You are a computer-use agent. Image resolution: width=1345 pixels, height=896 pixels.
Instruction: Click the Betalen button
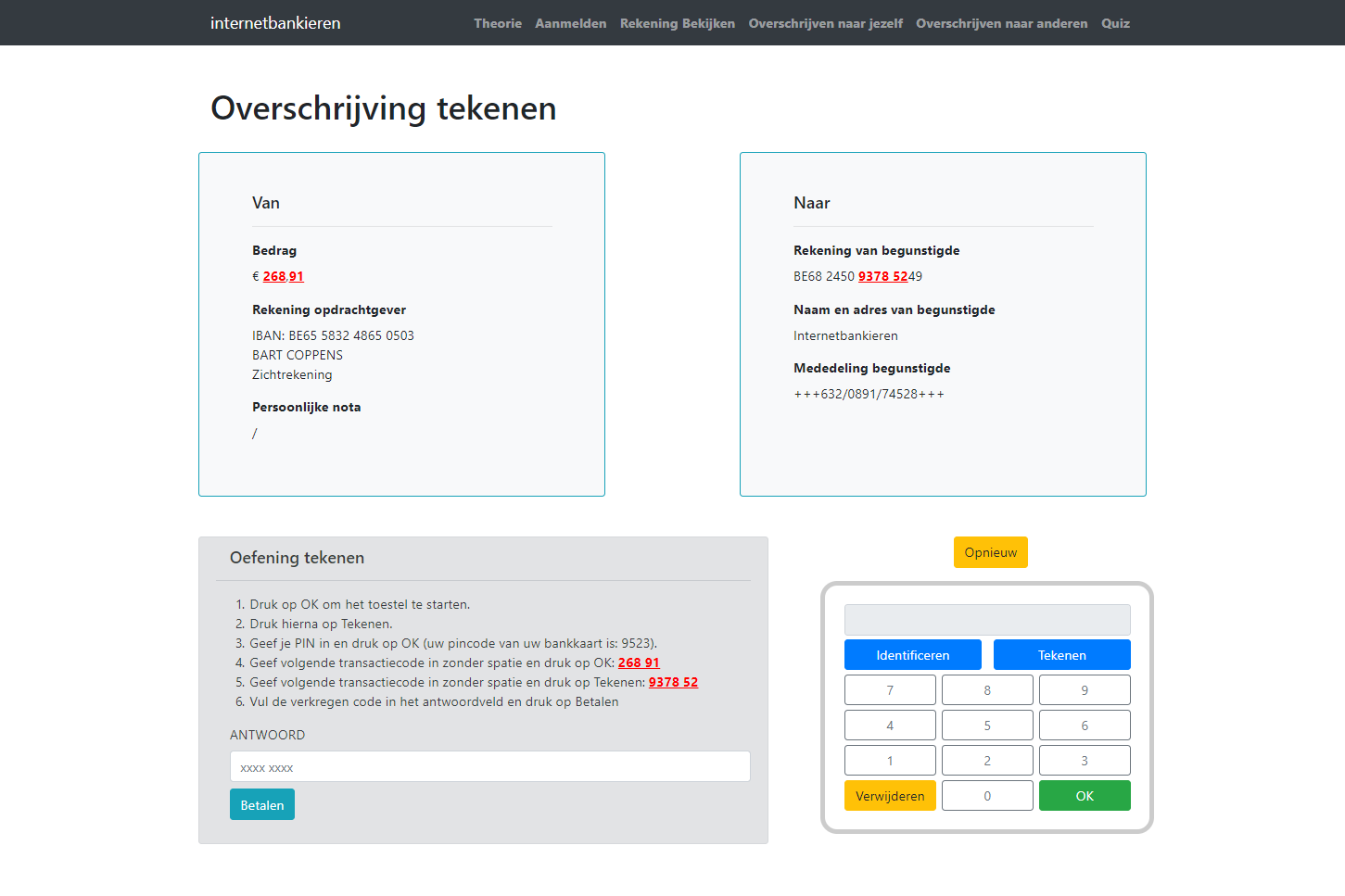point(261,805)
